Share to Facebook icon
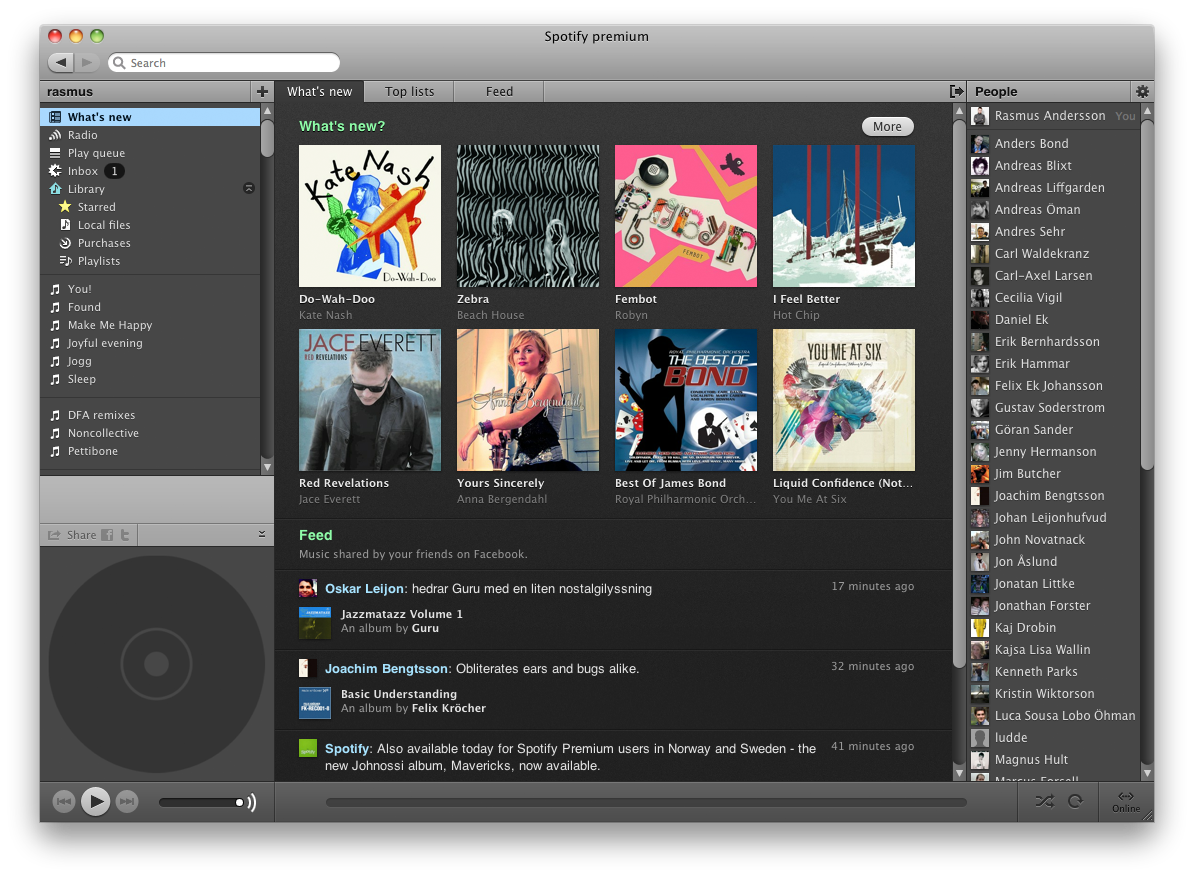 (x=107, y=535)
